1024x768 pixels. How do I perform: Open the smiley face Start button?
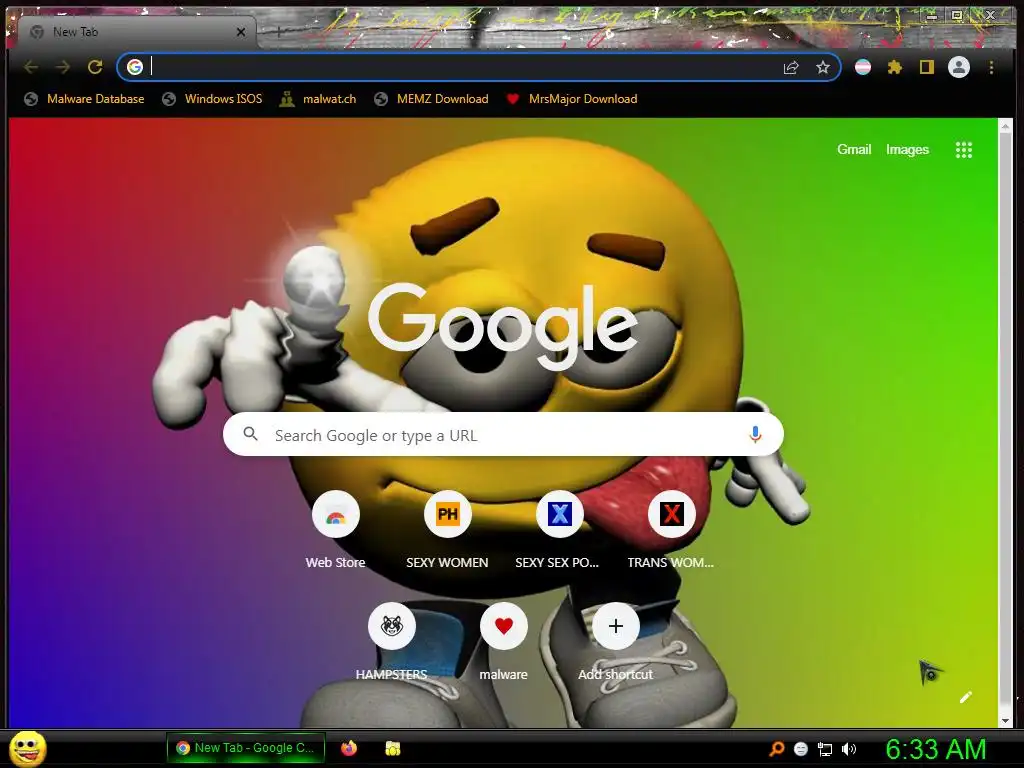[x=28, y=748]
